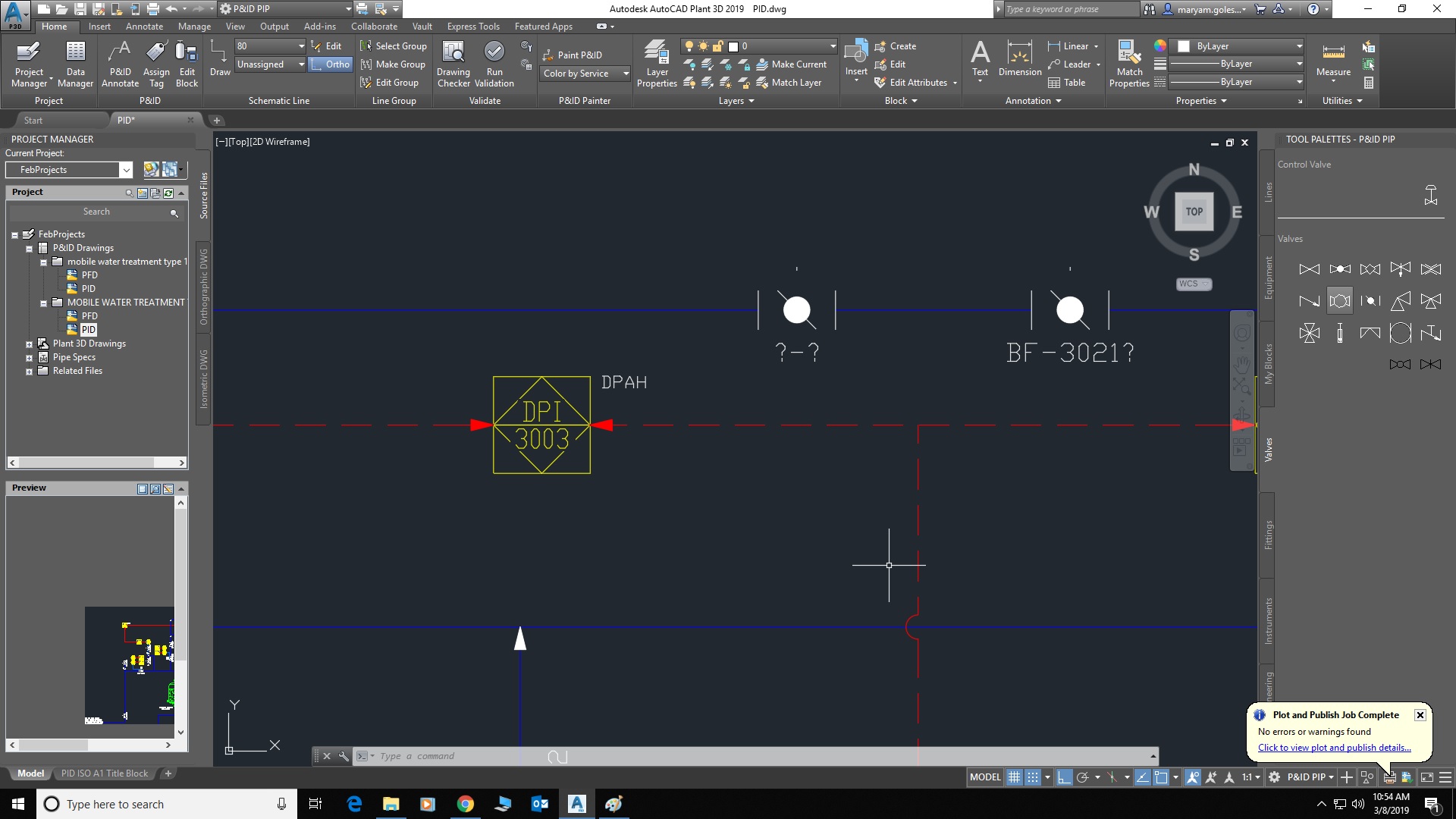Expand the Plant 3D Drawings node
Screen dimensions: 1456x819
click(x=30, y=344)
